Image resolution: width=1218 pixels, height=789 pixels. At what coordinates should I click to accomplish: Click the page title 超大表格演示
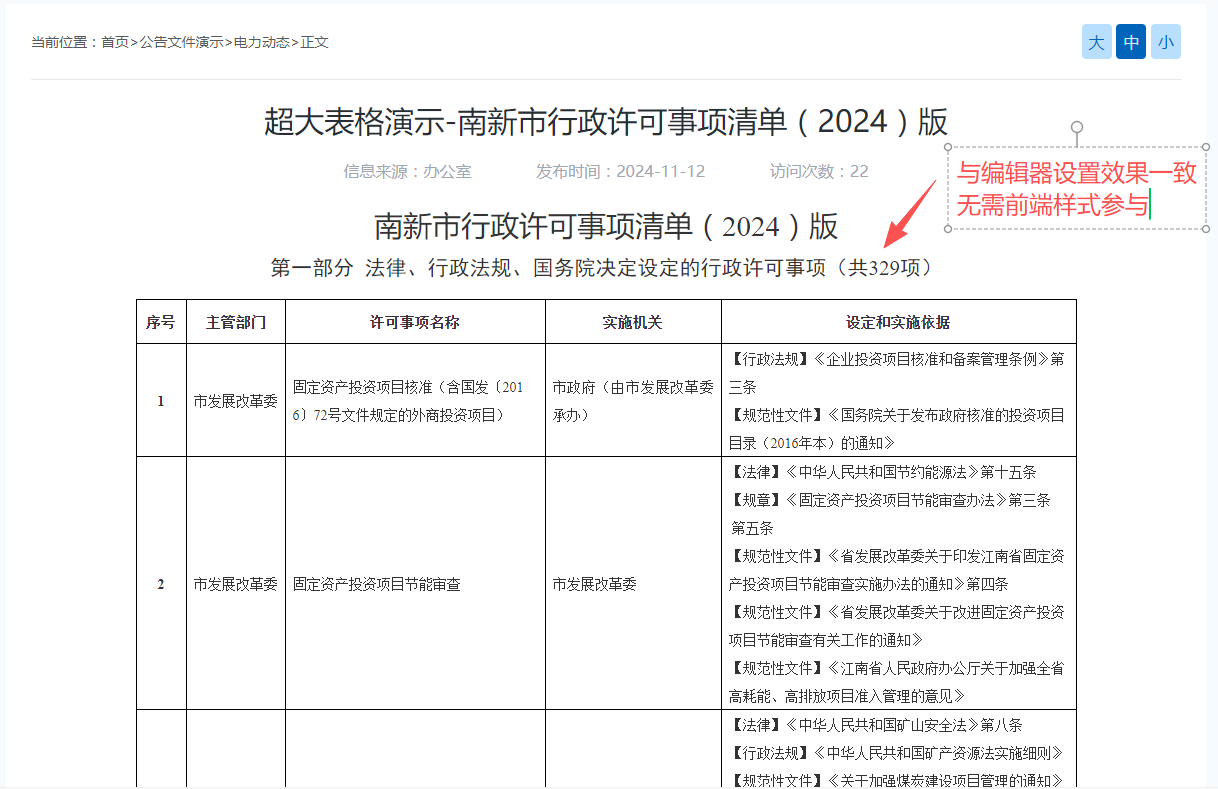click(x=355, y=122)
